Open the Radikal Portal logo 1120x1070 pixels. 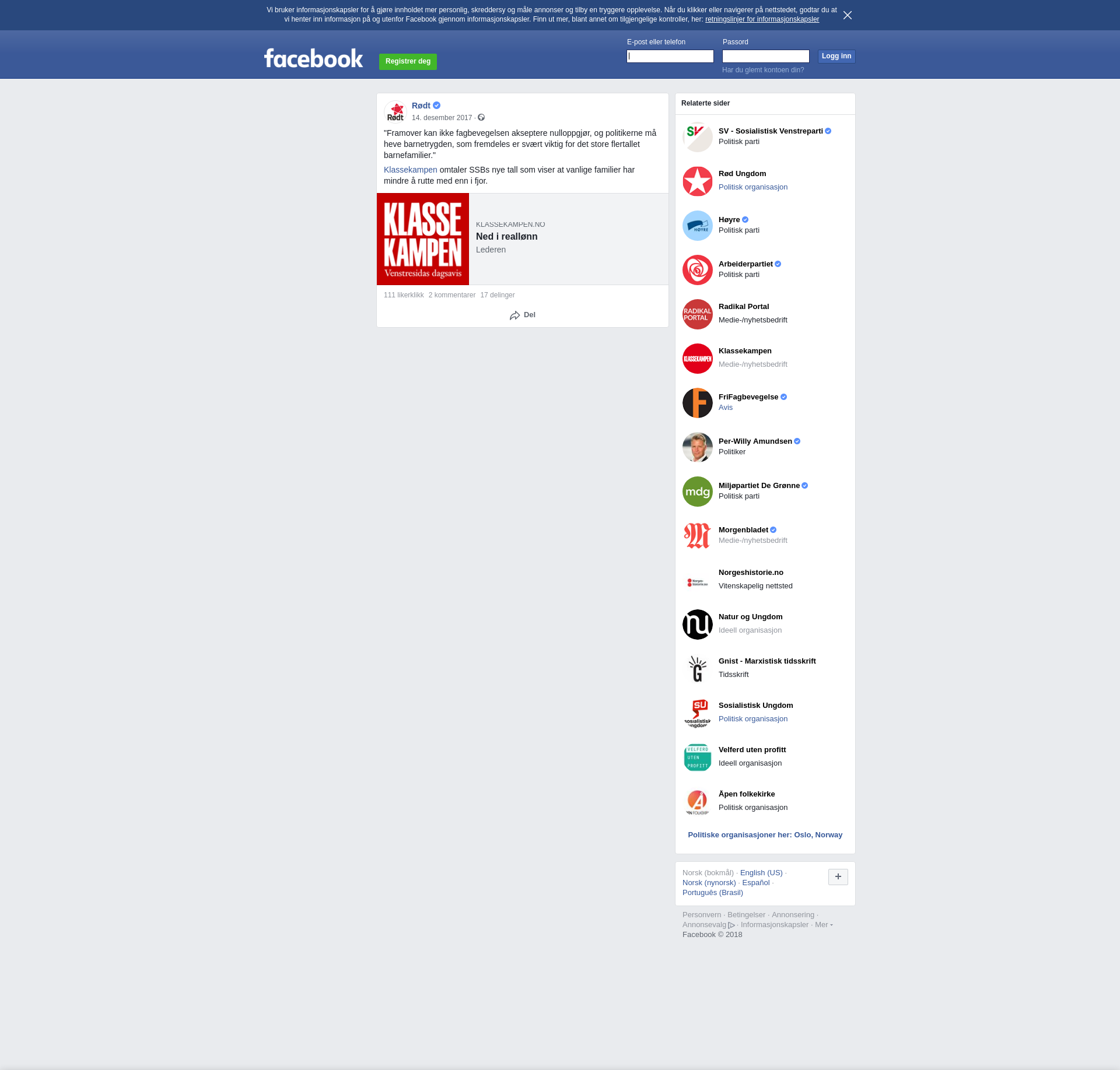pyautogui.click(x=698, y=314)
